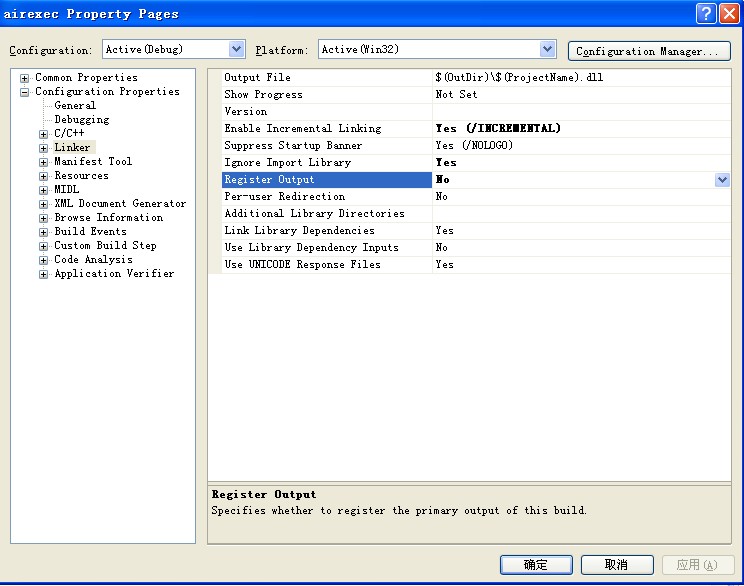Select Per-user Redirection property
Image resolution: width=744 pixels, height=586 pixels.
point(327,197)
